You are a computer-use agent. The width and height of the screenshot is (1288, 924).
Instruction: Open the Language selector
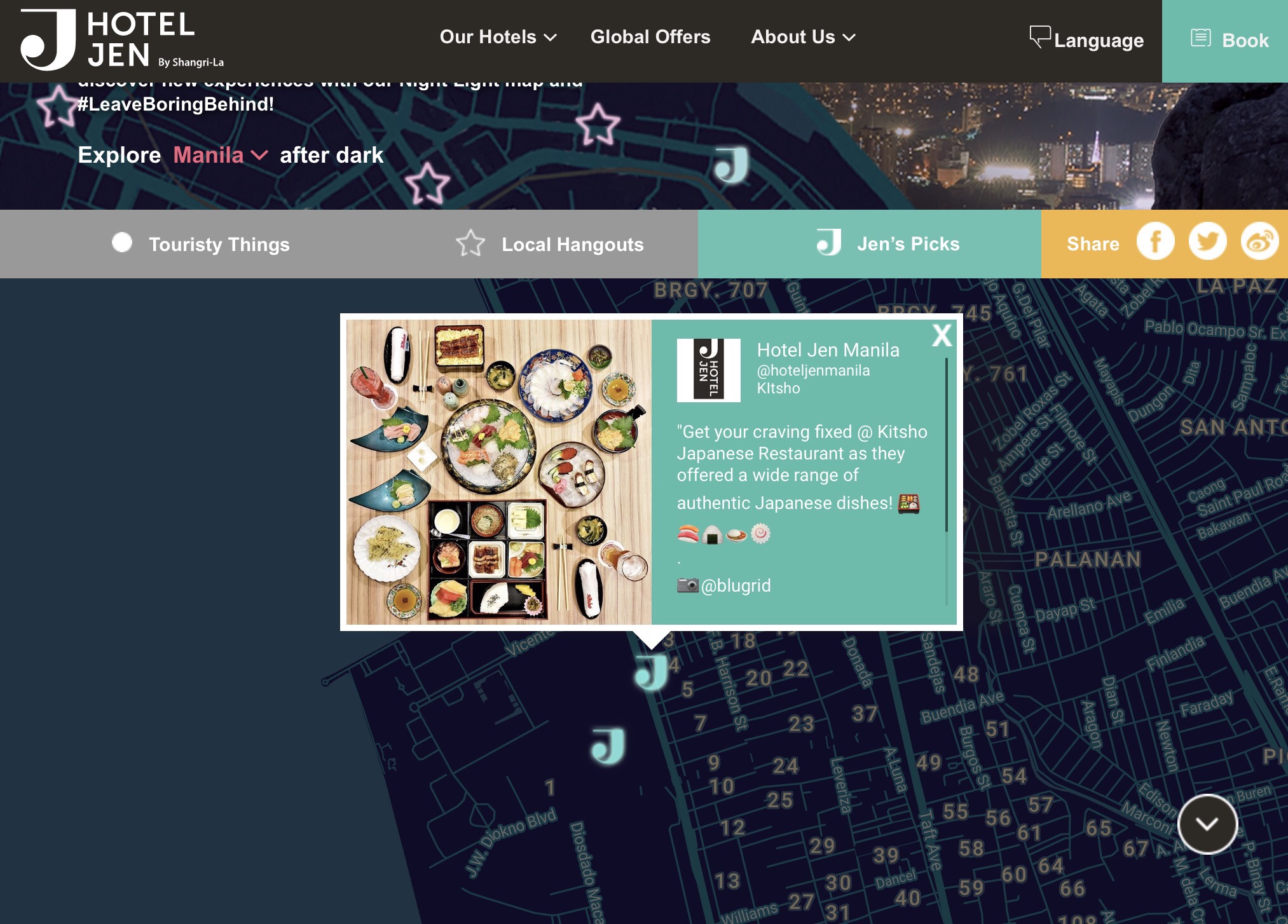pos(1086,39)
